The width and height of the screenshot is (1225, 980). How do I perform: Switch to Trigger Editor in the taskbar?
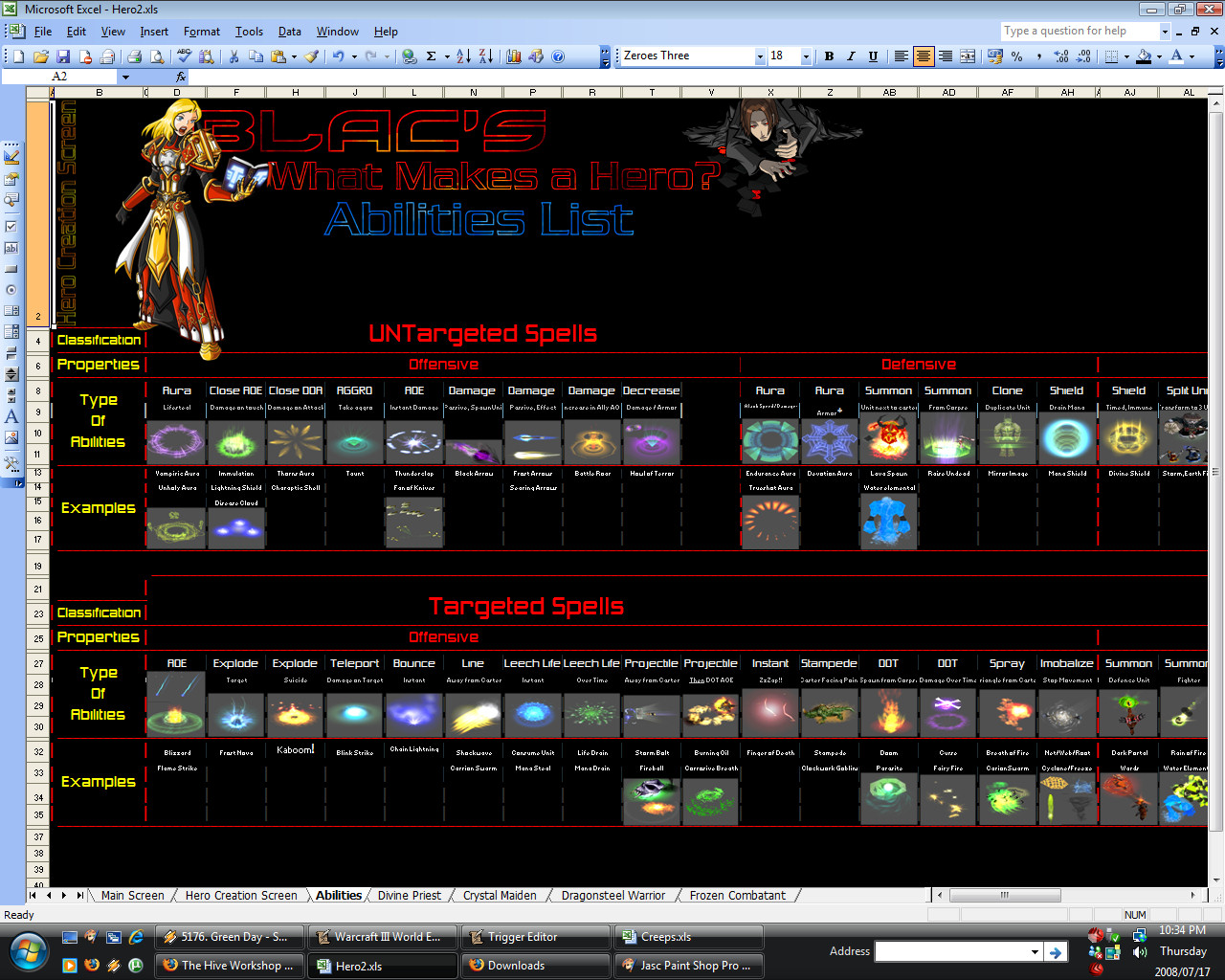(535, 937)
